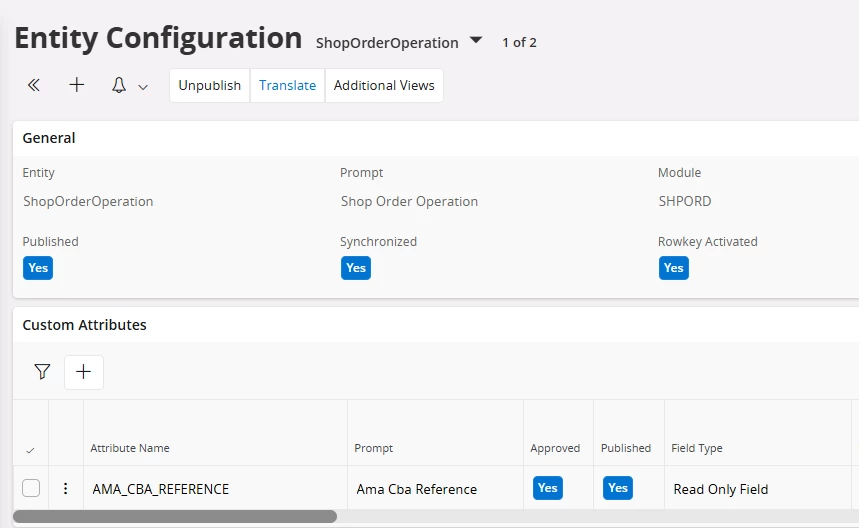Click the horizontal scrollbar thumb below table
The height and width of the screenshot is (528, 859).
(x=175, y=517)
